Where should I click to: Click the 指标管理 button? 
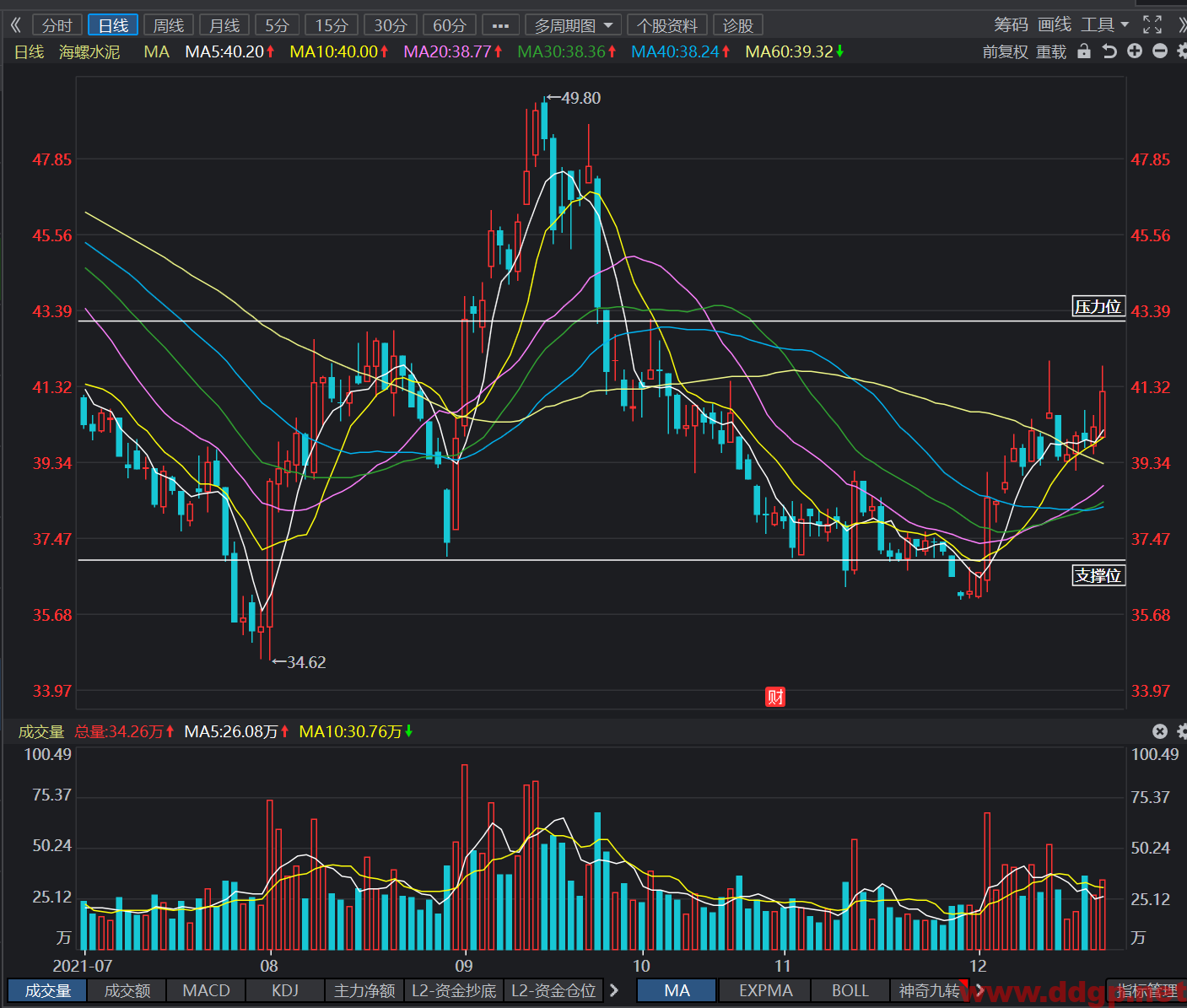point(1147,990)
